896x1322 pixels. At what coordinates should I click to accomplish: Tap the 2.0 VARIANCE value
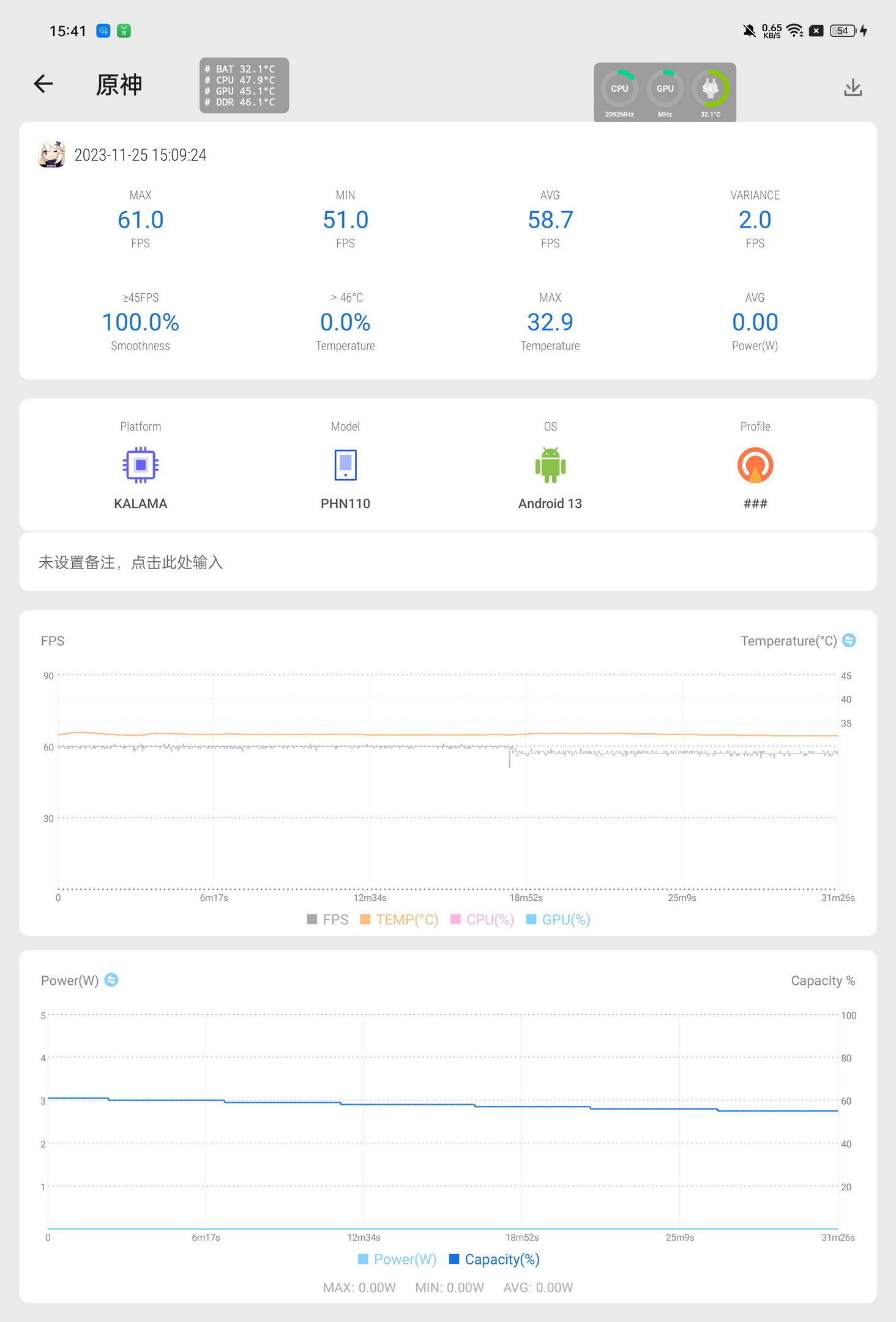point(755,220)
